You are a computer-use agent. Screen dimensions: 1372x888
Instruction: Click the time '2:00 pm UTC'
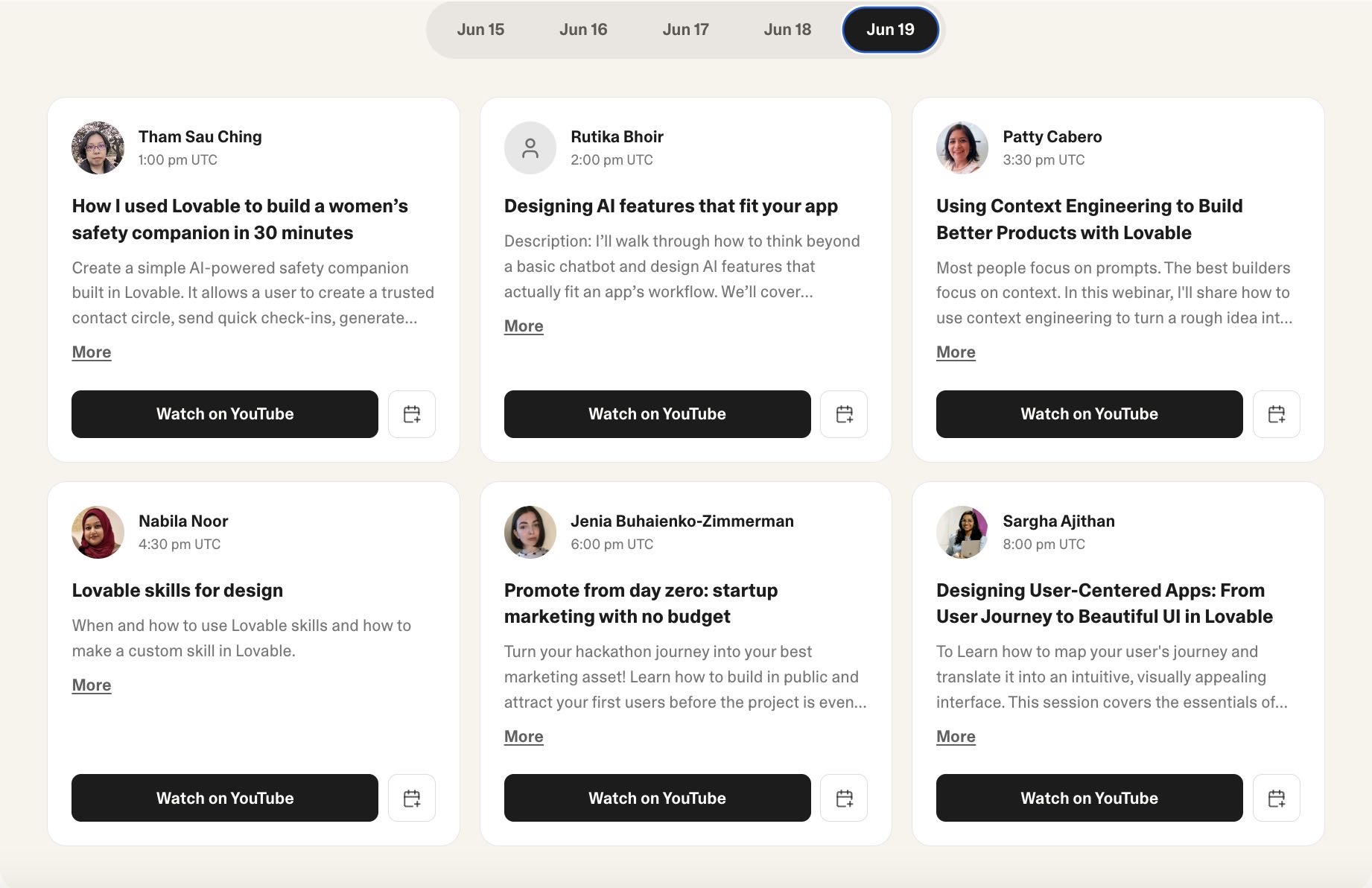[x=612, y=160]
